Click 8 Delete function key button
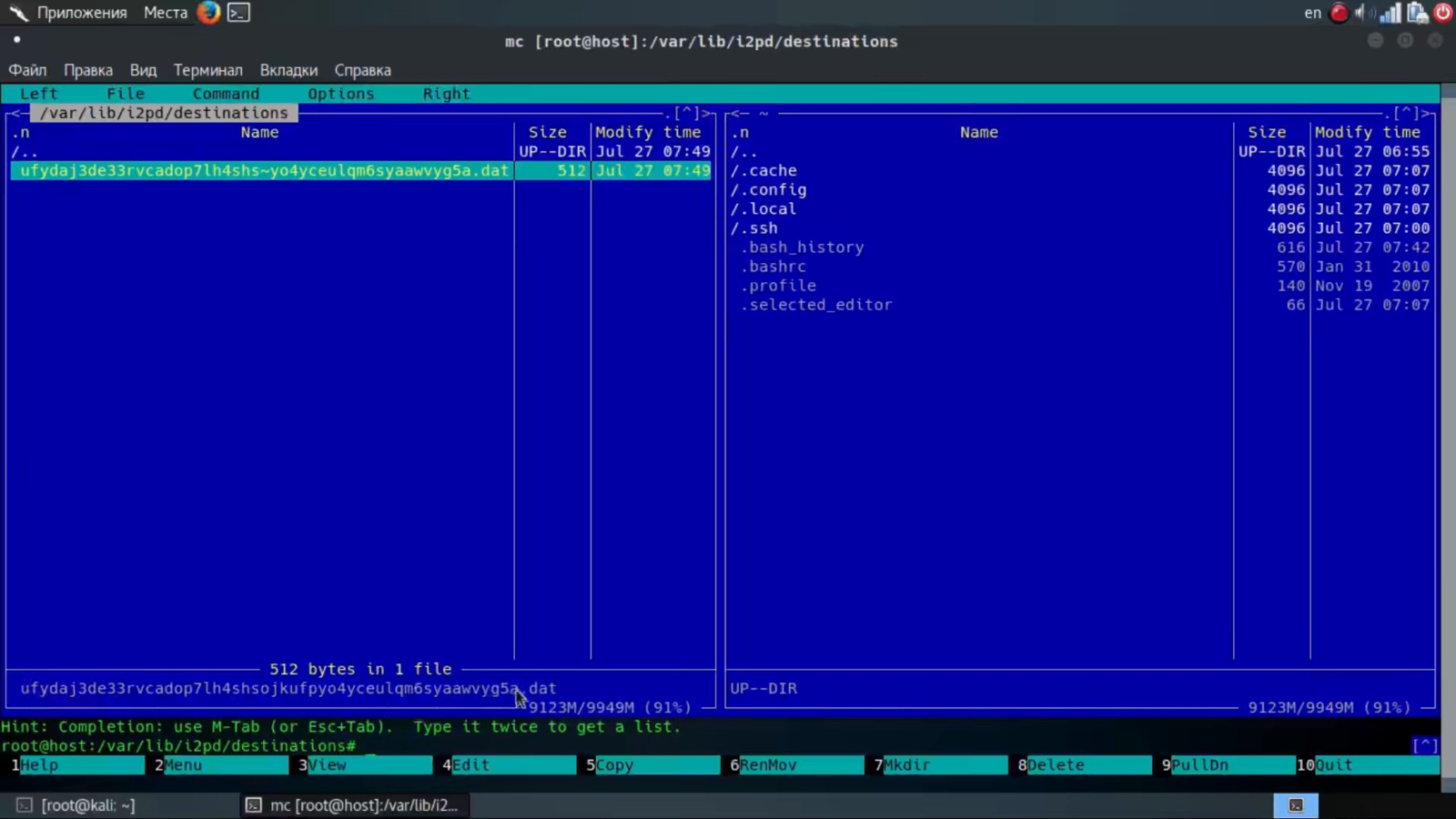 click(1084, 764)
